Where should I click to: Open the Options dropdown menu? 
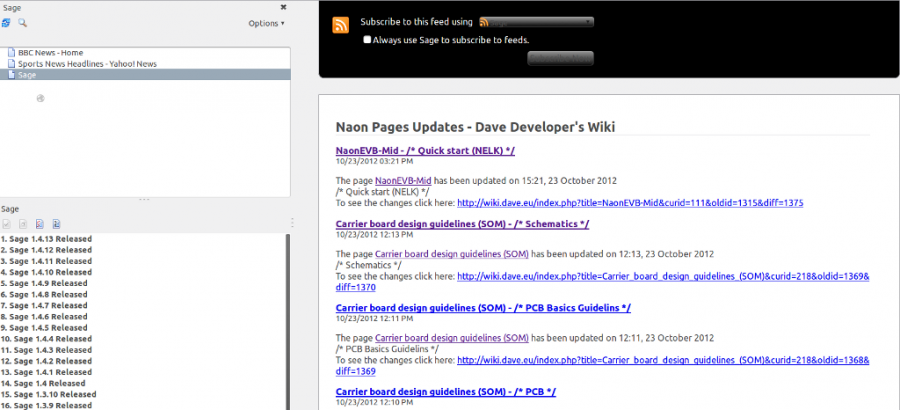(266, 23)
